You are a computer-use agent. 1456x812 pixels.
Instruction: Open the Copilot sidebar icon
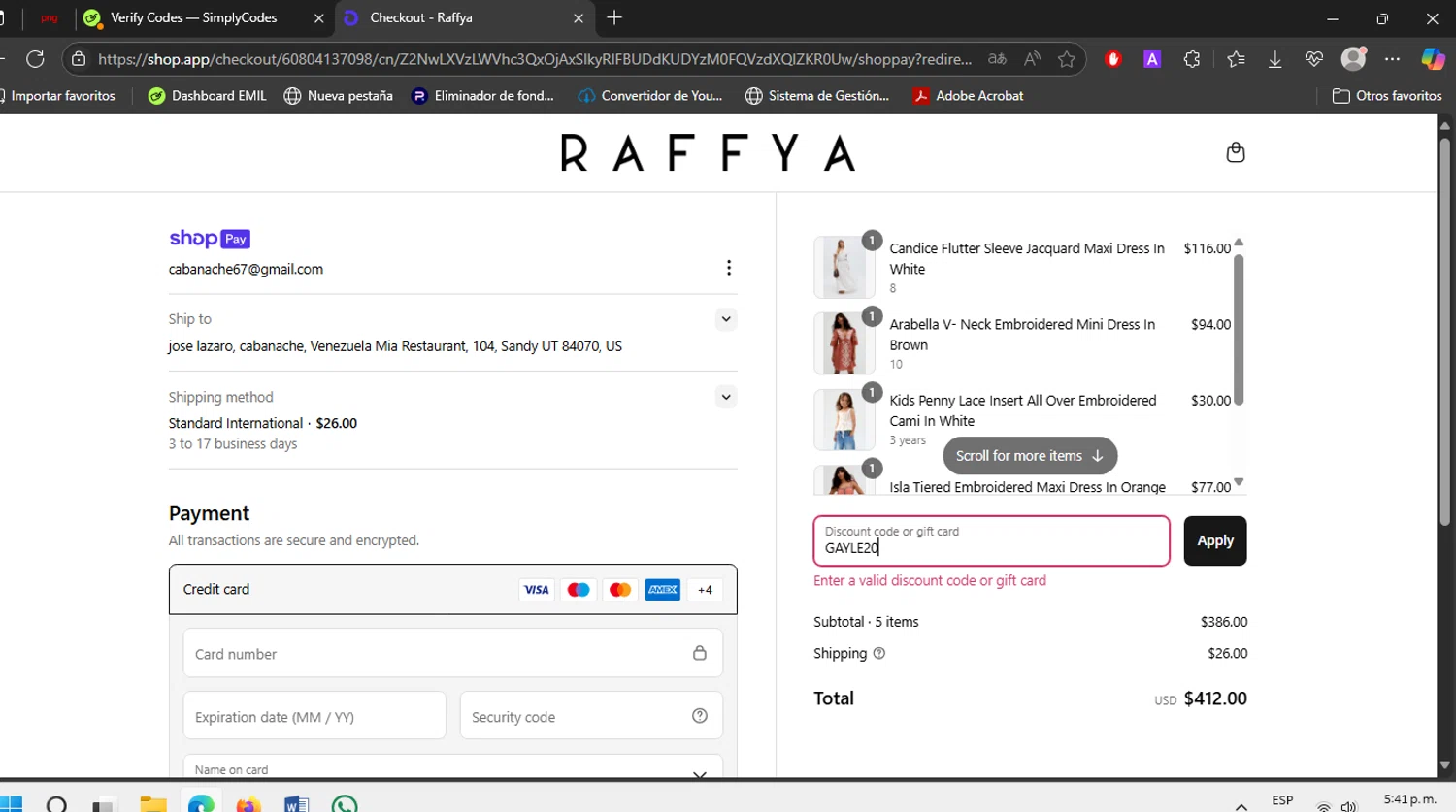click(1433, 59)
